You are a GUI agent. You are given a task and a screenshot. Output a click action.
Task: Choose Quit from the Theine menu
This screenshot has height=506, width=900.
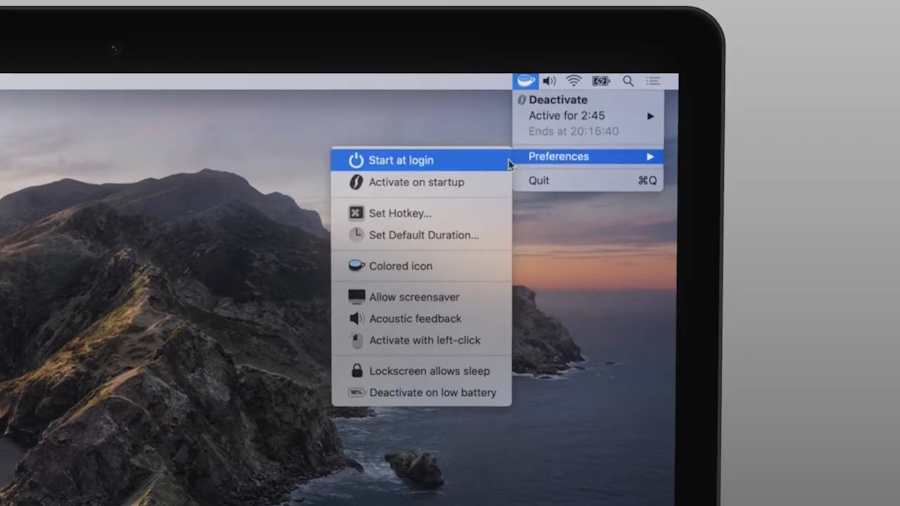[539, 181]
